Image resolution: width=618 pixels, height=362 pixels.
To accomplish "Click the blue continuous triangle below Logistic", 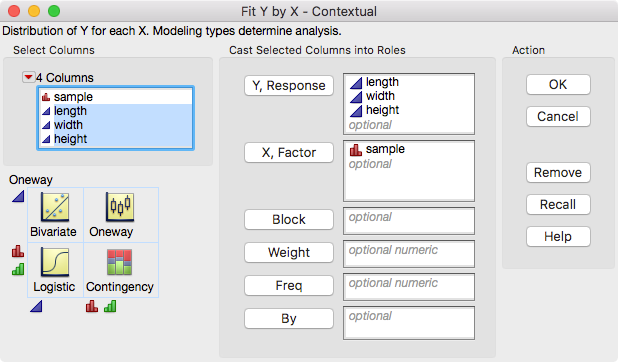I will tap(36, 306).
